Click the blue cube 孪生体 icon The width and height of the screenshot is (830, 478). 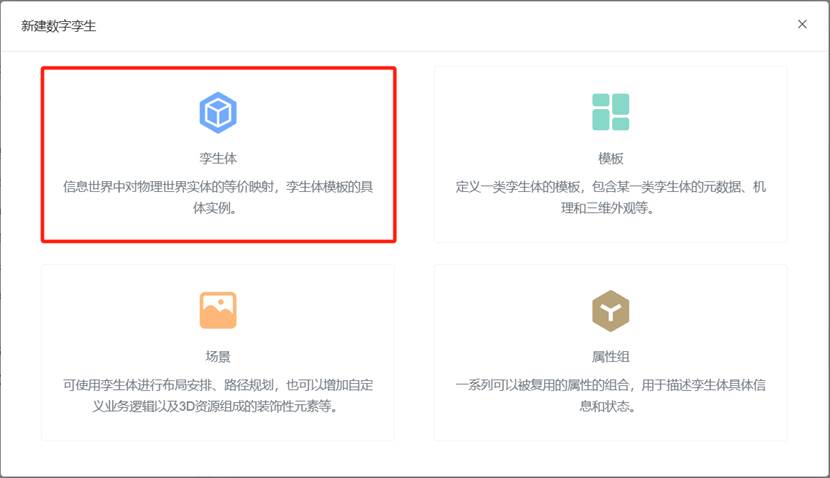(x=218, y=112)
